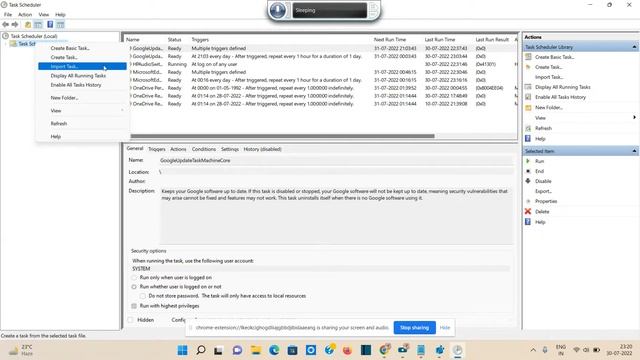Choose New Folder in context menu
Image resolution: width=640 pixels, height=360 pixels.
pos(64,98)
